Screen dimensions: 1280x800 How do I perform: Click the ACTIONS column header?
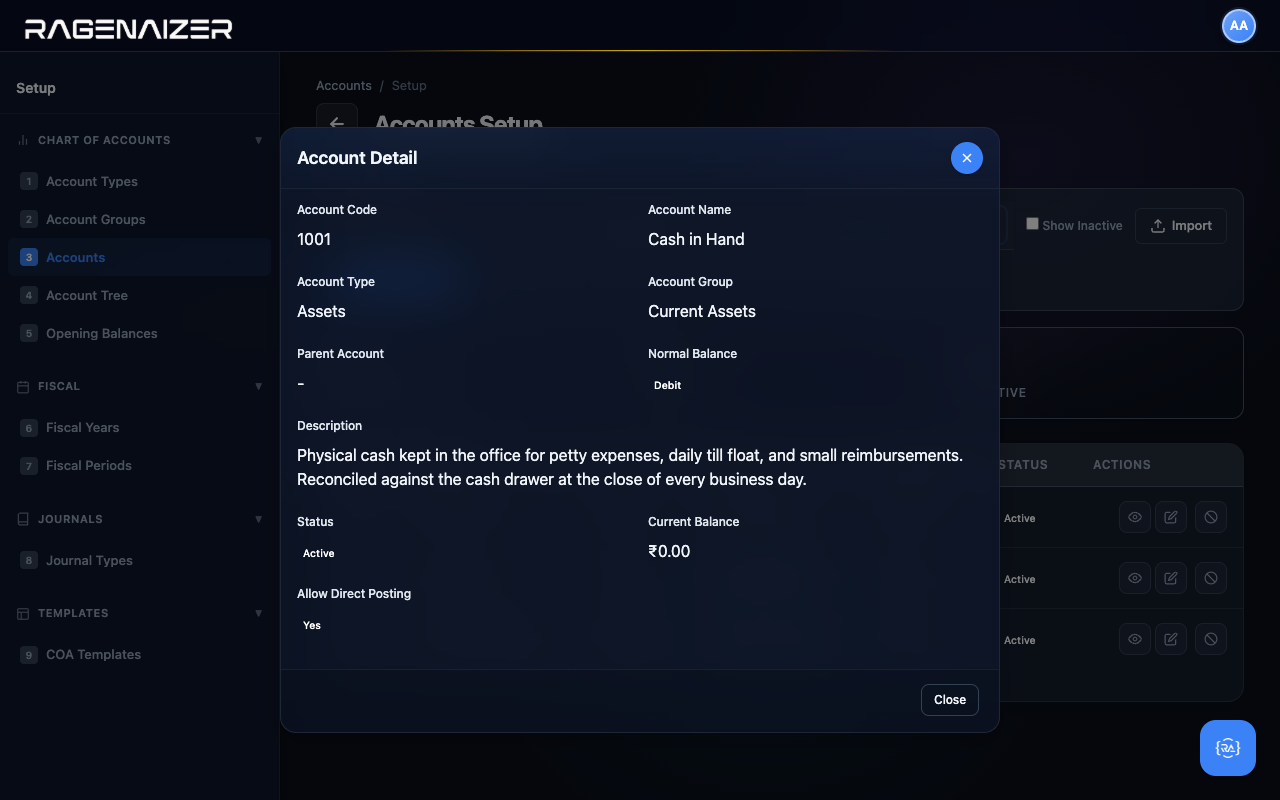tap(1122, 465)
